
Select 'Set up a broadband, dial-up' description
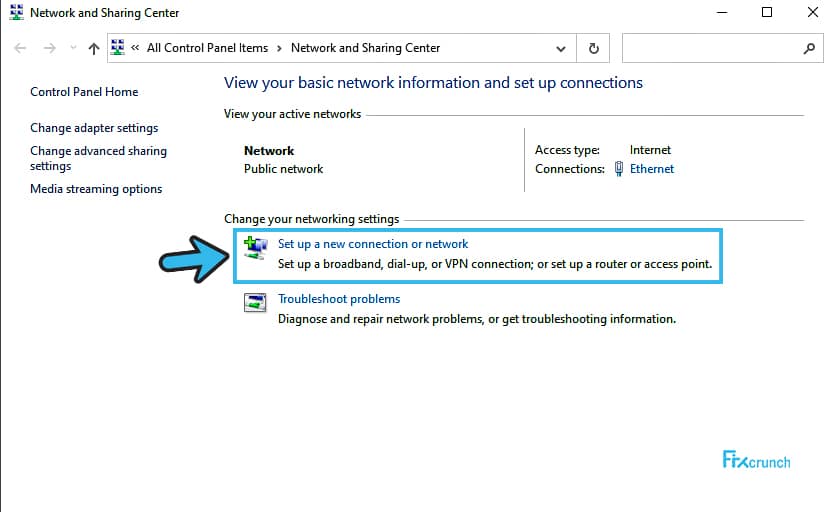495,264
